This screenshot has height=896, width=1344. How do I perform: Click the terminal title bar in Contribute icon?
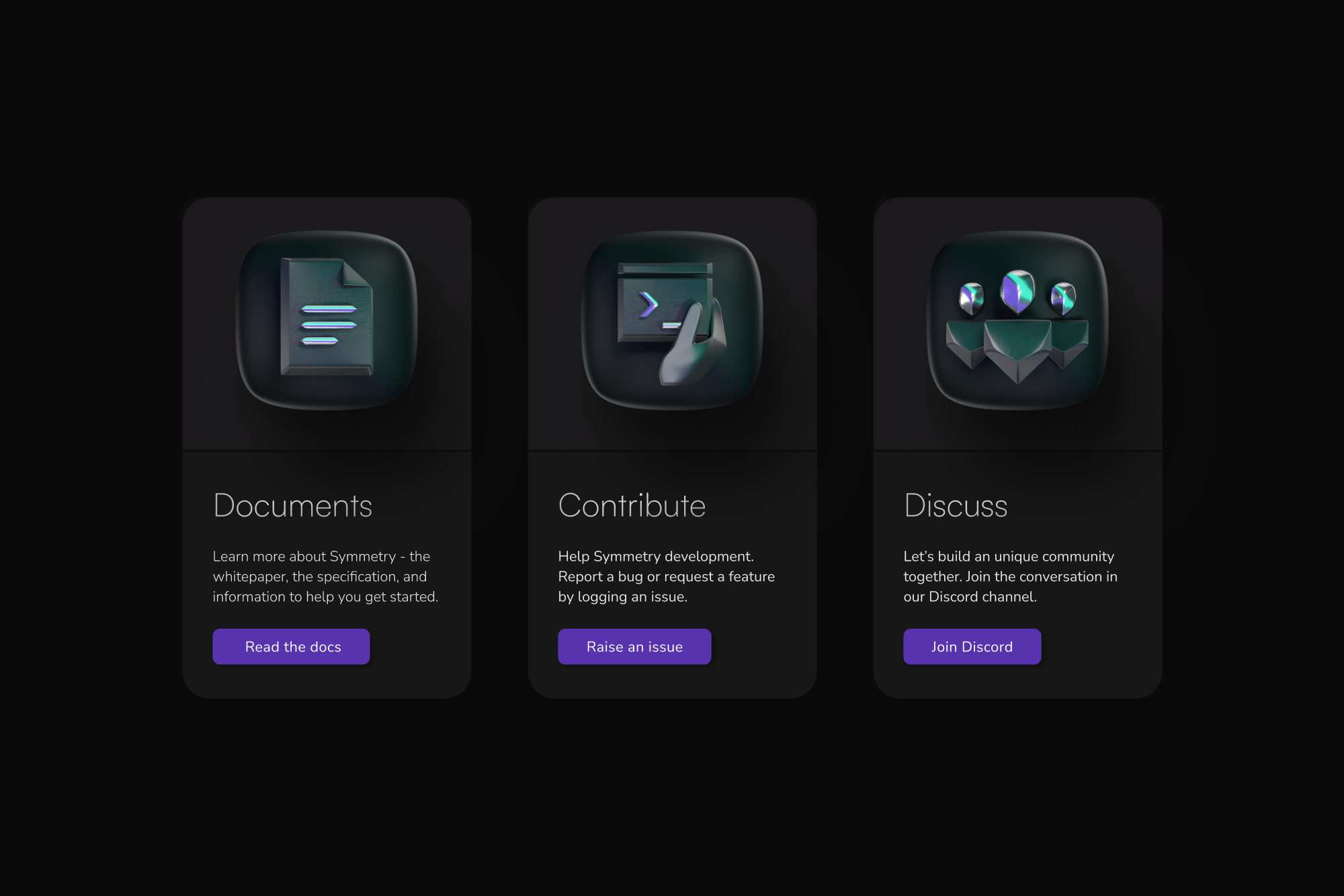(x=665, y=269)
